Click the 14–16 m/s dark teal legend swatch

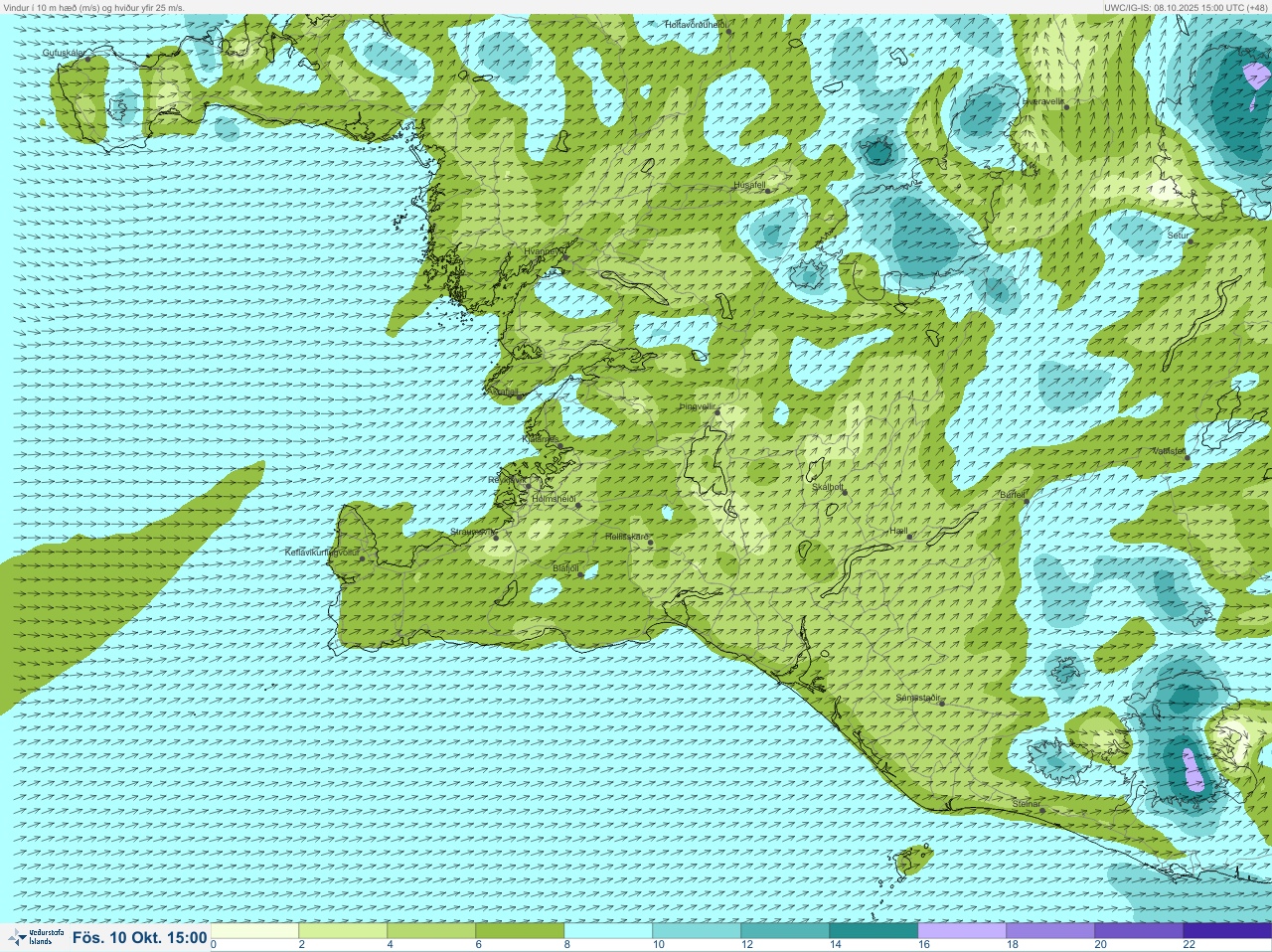(x=874, y=931)
